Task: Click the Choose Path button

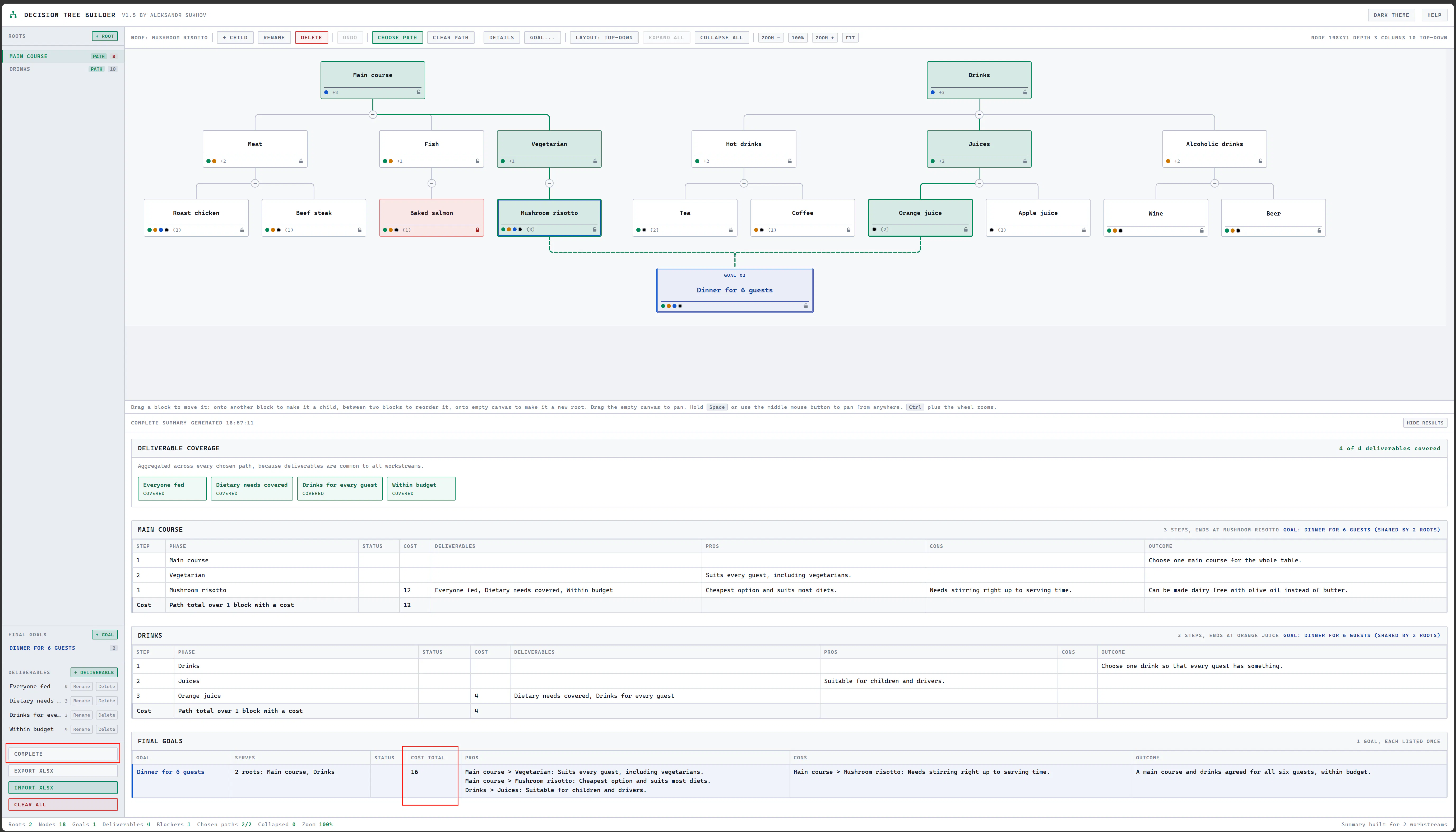Action: pyautogui.click(x=397, y=38)
